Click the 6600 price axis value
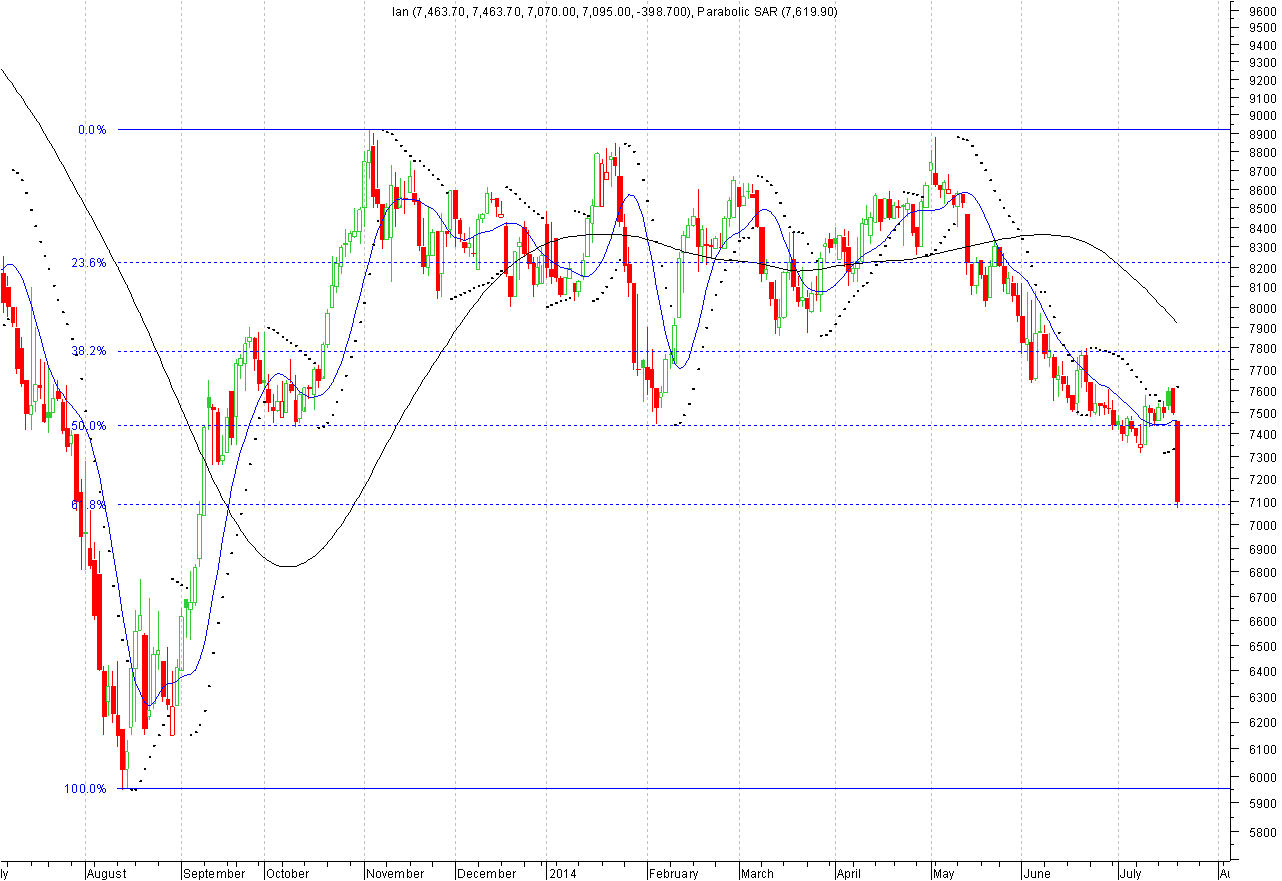 pos(1262,622)
